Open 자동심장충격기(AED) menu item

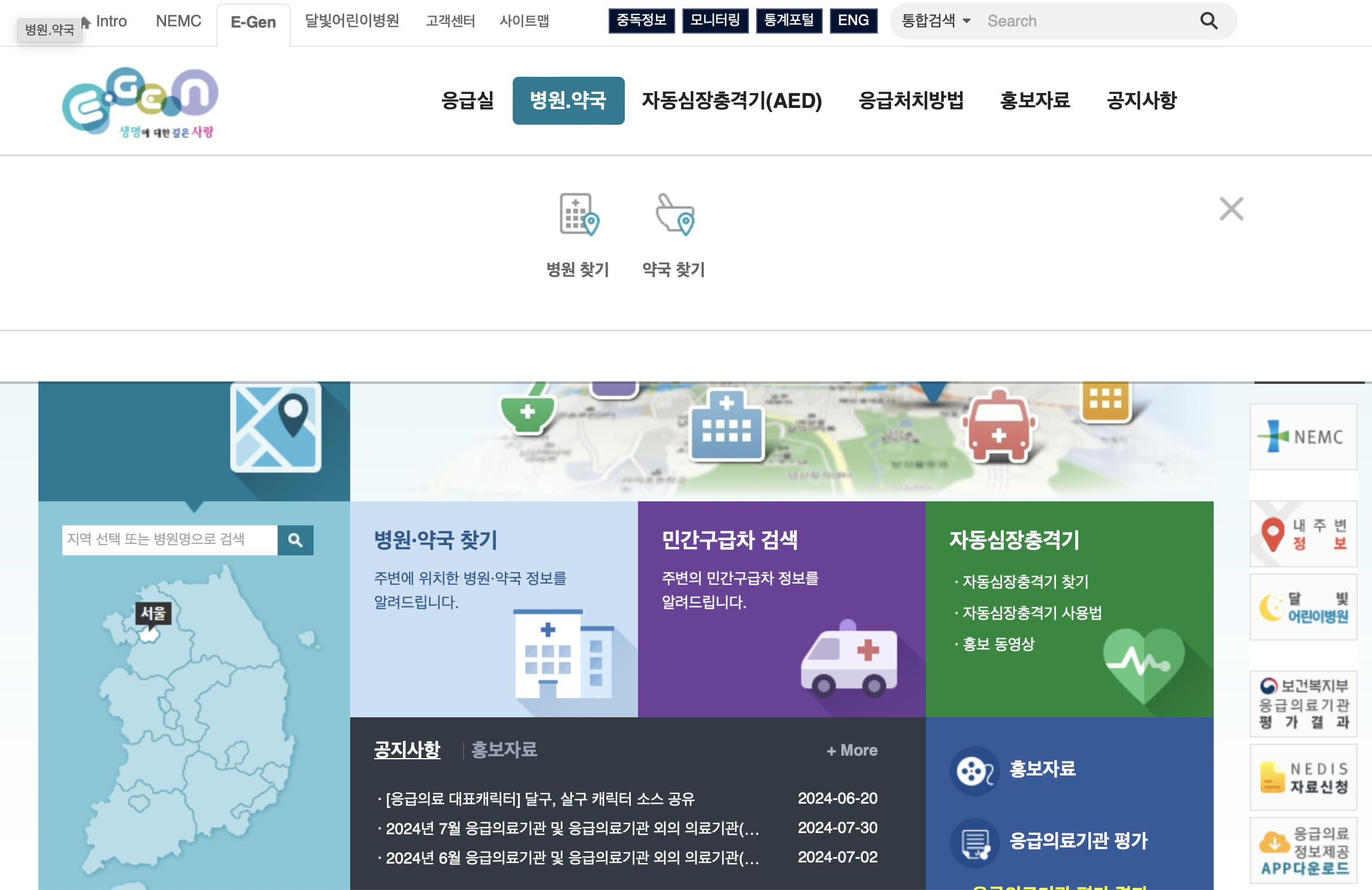tap(732, 101)
